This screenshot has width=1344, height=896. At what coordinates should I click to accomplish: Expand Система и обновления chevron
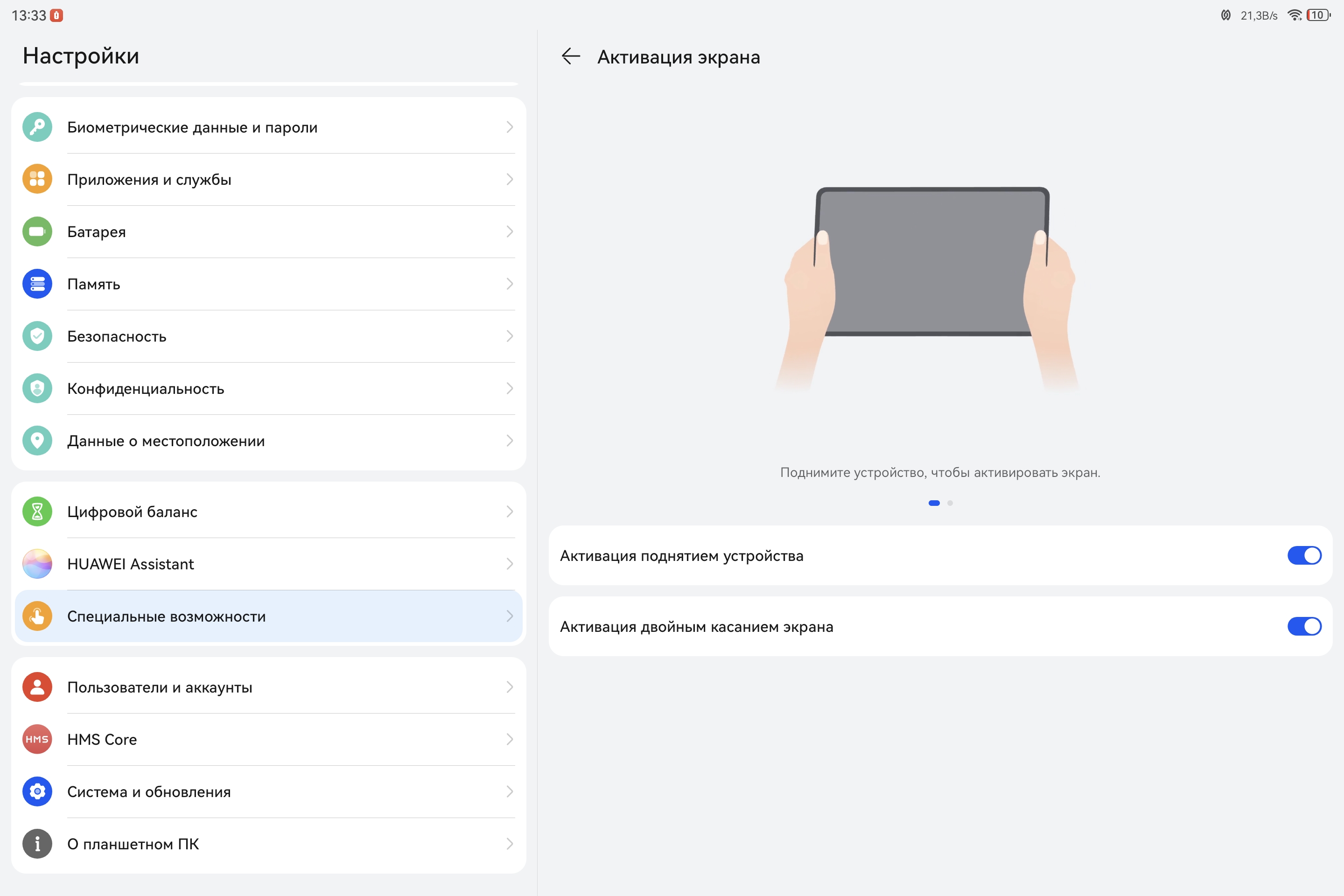pos(509,791)
